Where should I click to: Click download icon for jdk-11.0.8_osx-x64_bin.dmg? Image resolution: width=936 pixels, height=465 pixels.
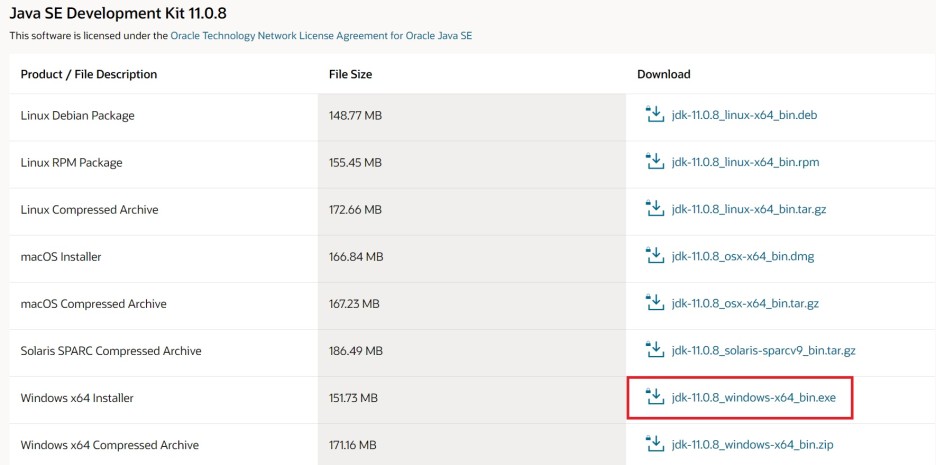[655, 256]
